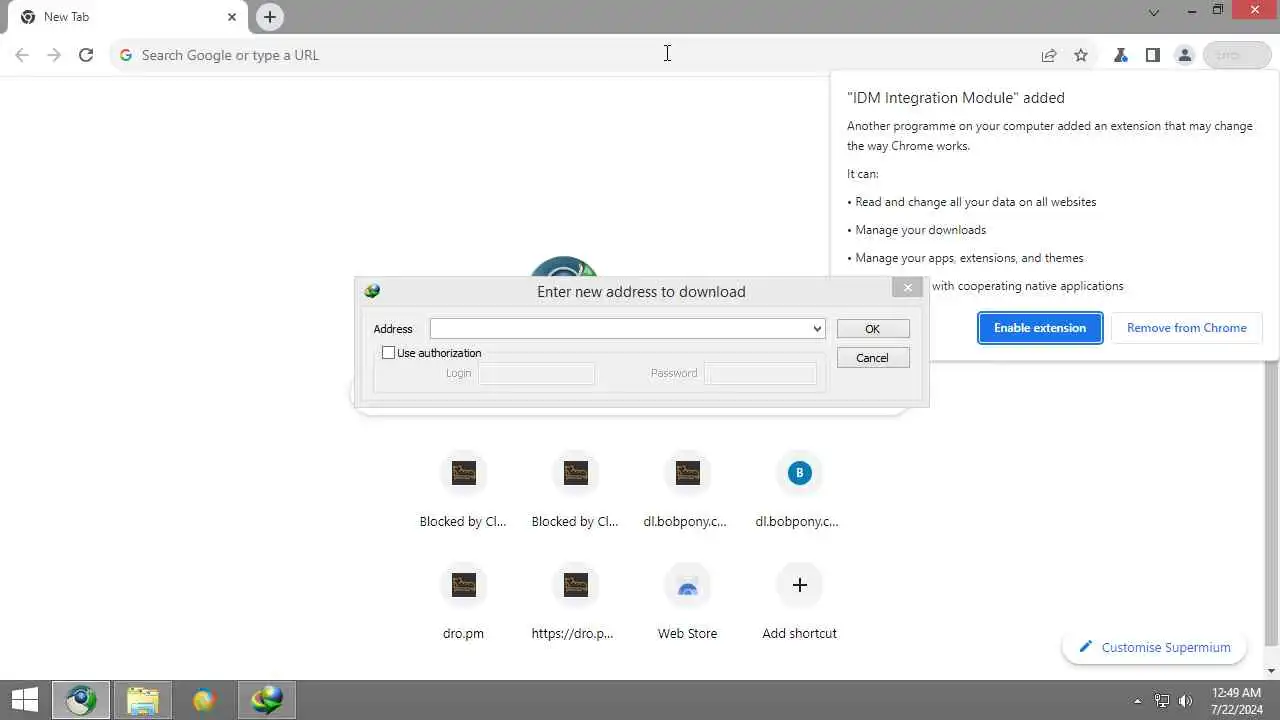The image size is (1280, 720).
Task: Open second Blocked by Cl... shortcut
Action: click(575, 490)
